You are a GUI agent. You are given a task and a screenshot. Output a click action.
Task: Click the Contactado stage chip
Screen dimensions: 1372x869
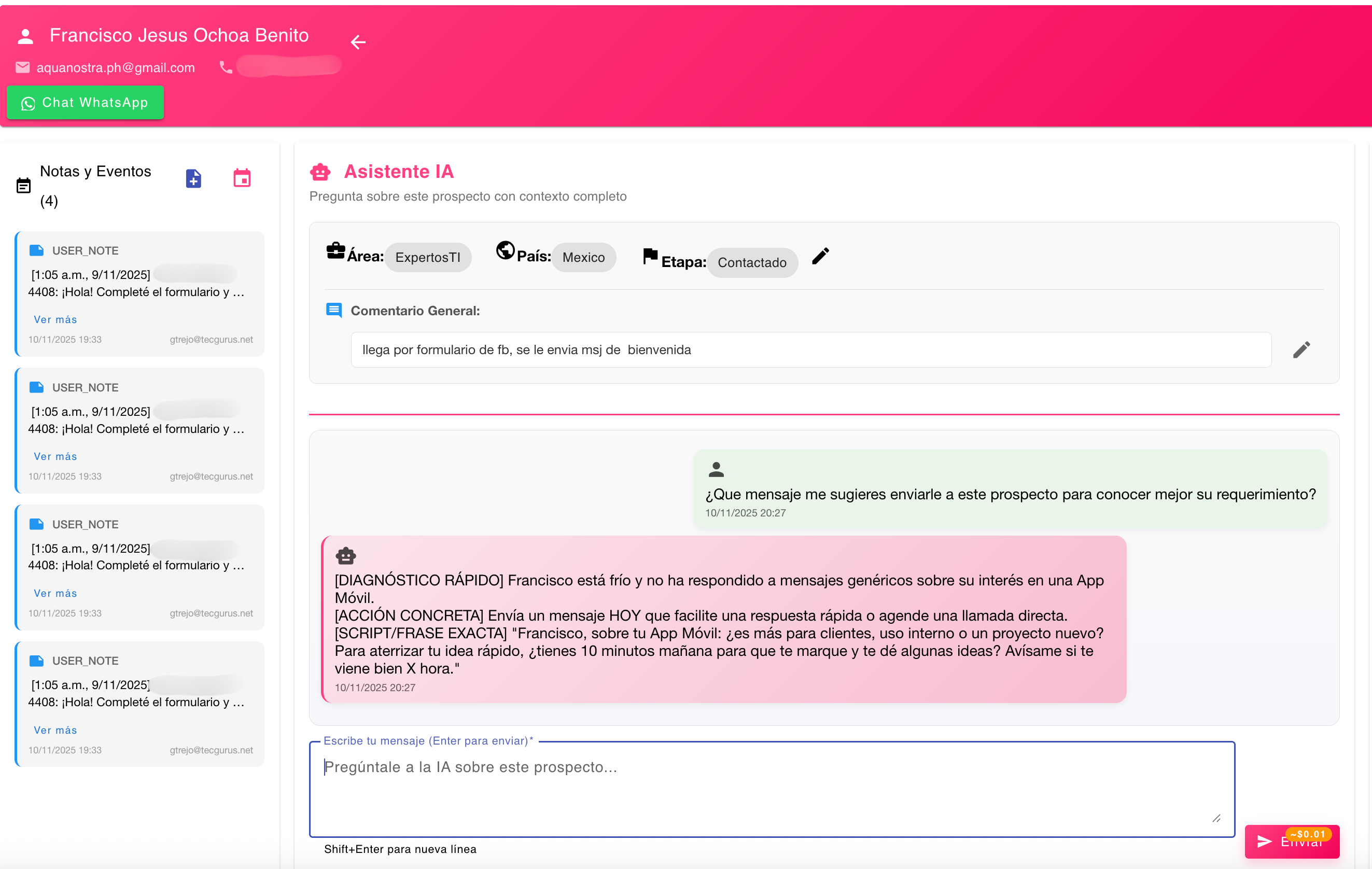pyautogui.click(x=751, y=262)
